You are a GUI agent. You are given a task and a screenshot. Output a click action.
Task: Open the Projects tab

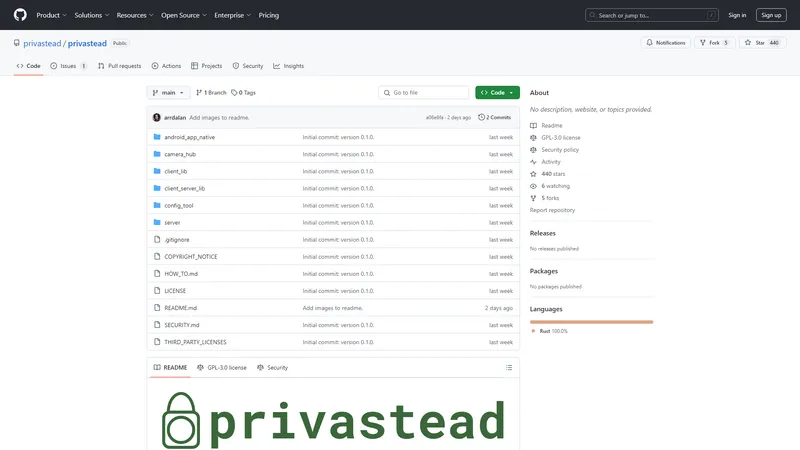tap(207, 66)
